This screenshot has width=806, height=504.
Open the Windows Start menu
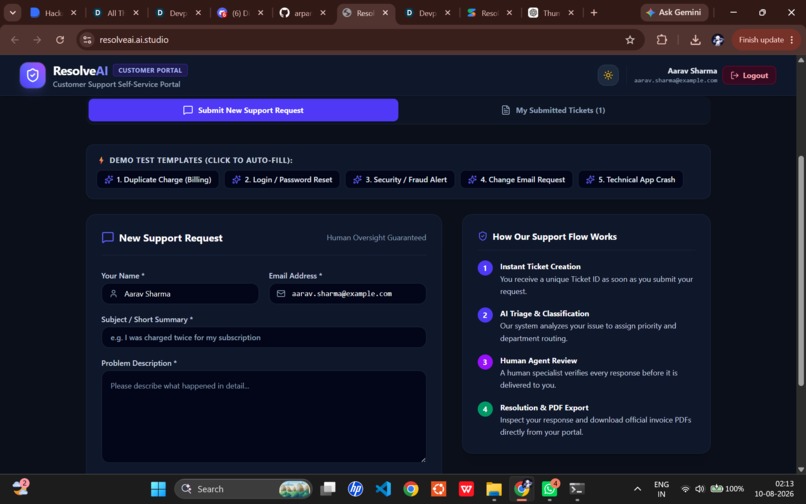coord(158,489)
